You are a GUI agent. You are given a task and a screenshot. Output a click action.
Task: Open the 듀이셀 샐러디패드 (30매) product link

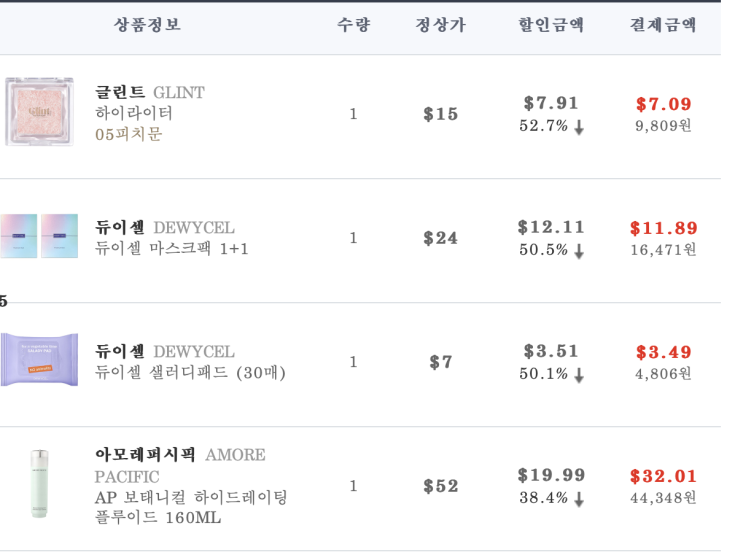190,373
